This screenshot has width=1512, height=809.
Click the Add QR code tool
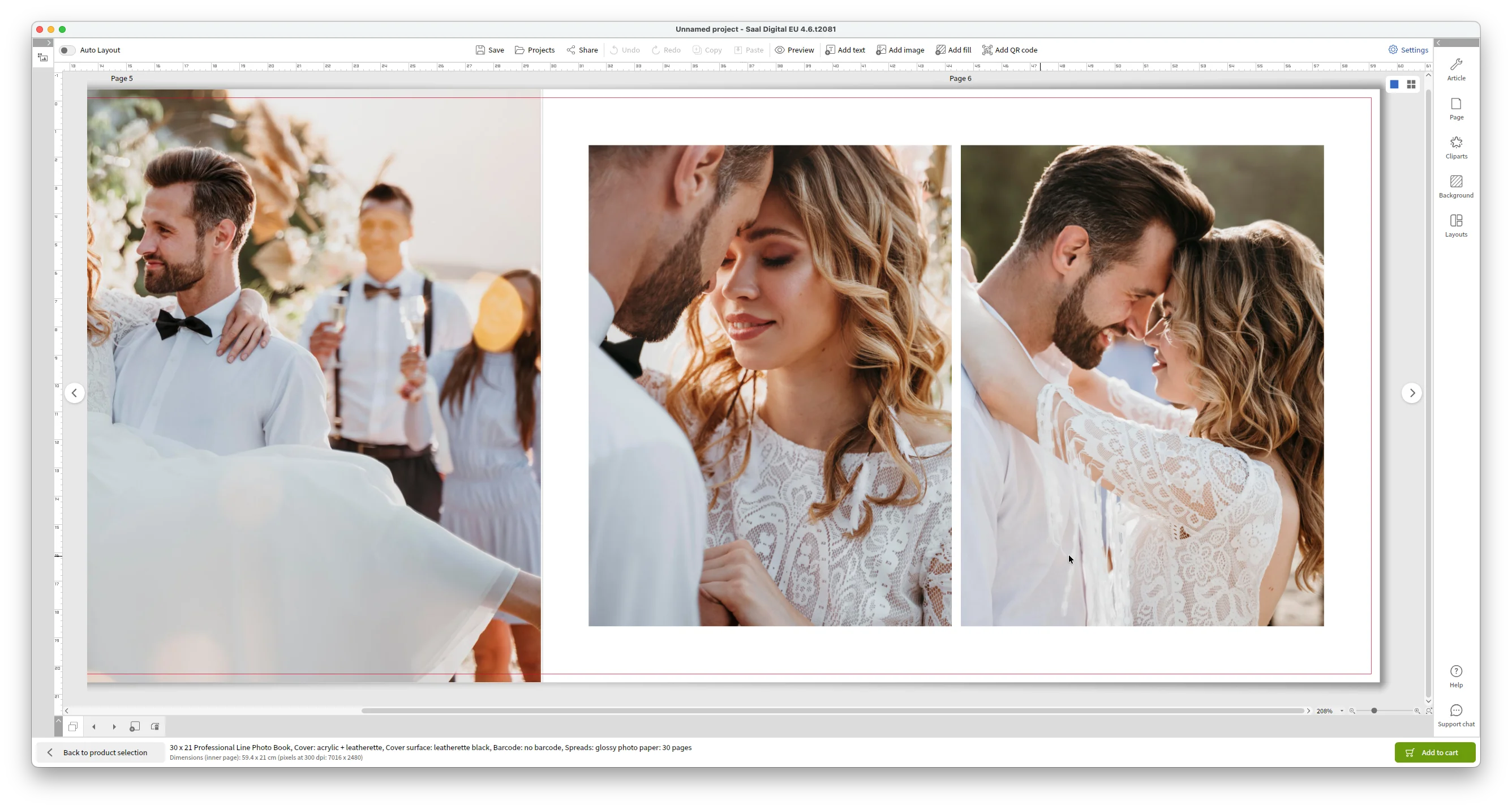[x=1010, y=50]
